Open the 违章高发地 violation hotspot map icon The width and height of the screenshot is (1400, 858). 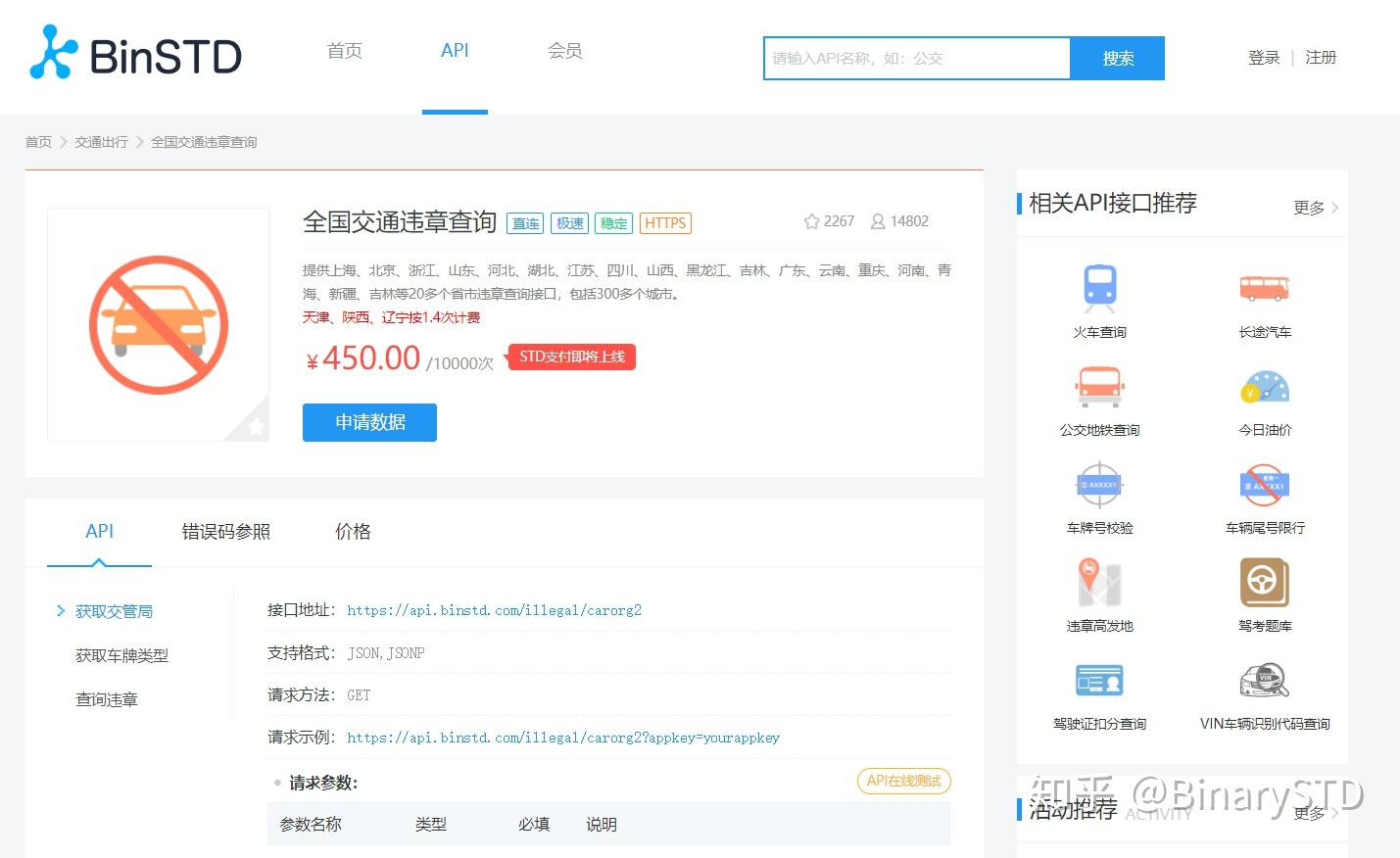1098,583
